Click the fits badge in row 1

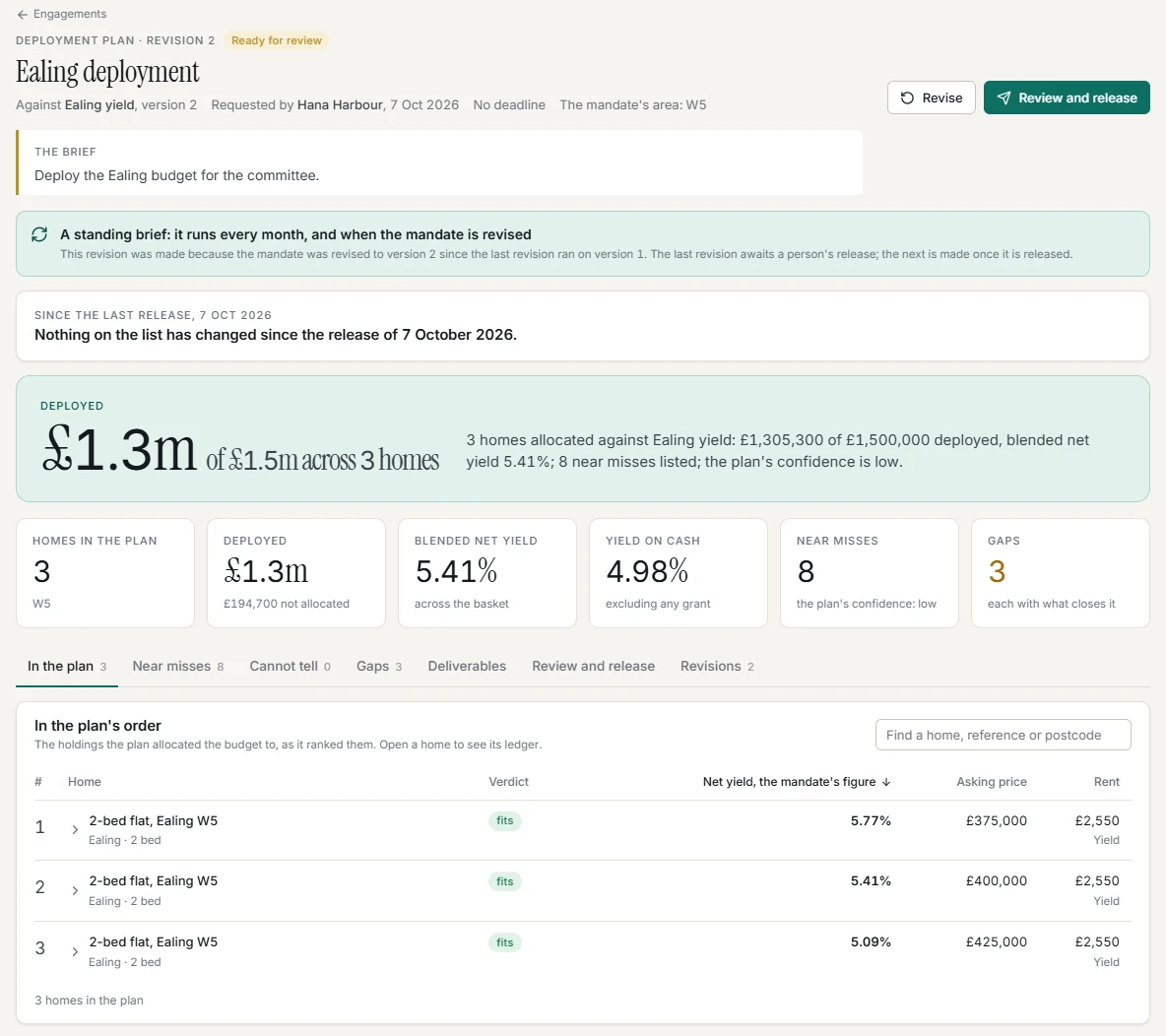(505, 821)
